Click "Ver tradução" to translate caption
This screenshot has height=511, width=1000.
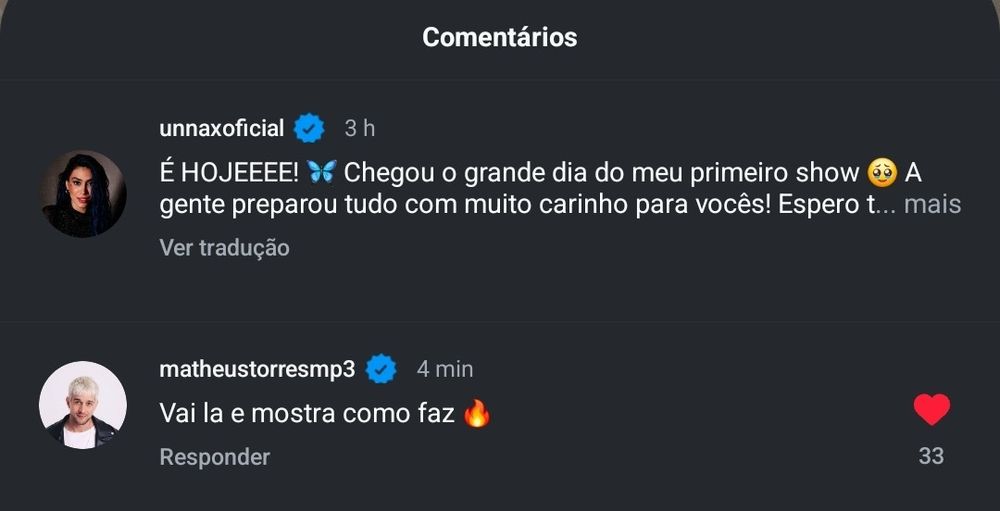[x=224, y=248]
